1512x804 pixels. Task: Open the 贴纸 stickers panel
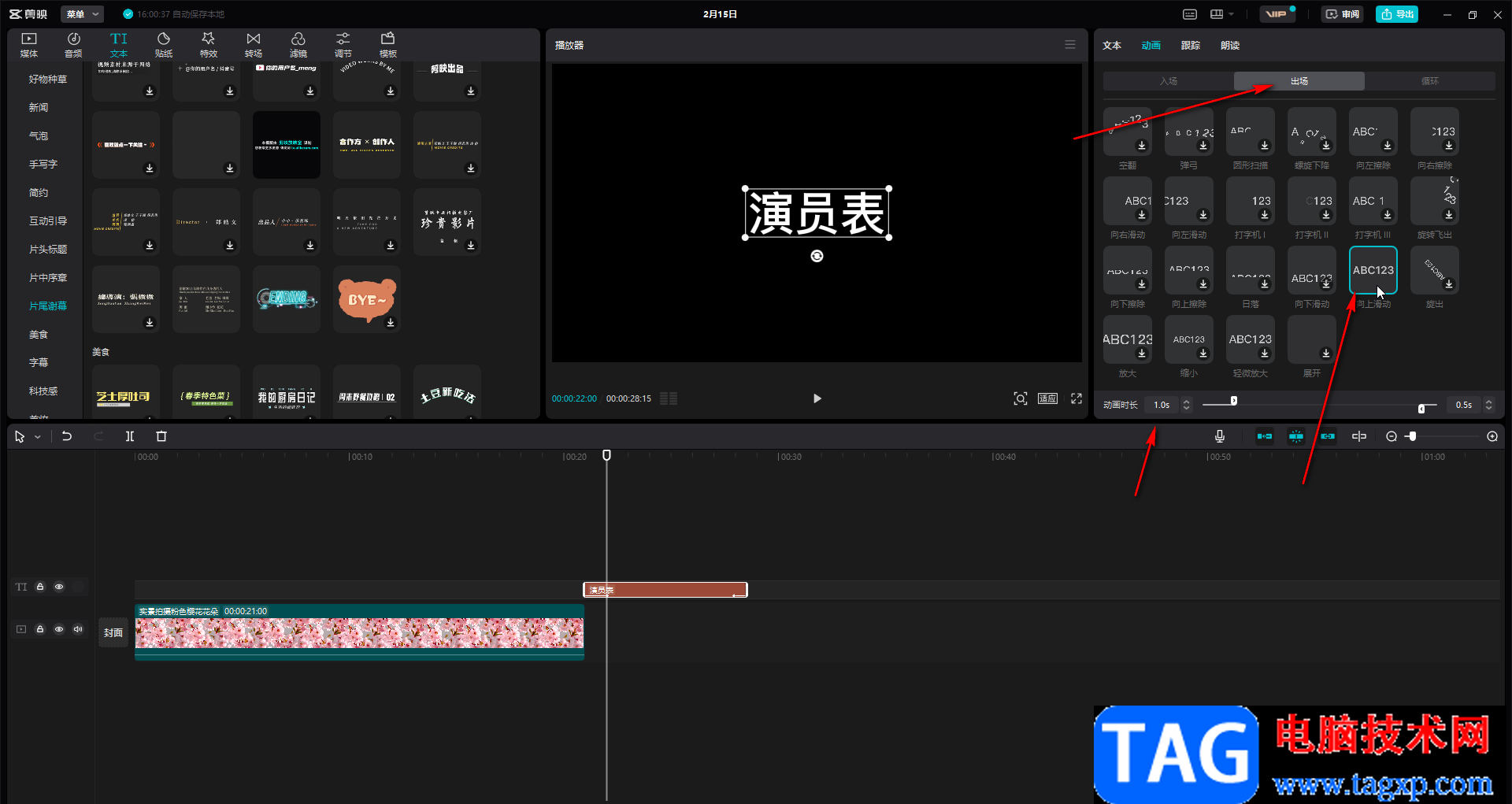(164, 45)
